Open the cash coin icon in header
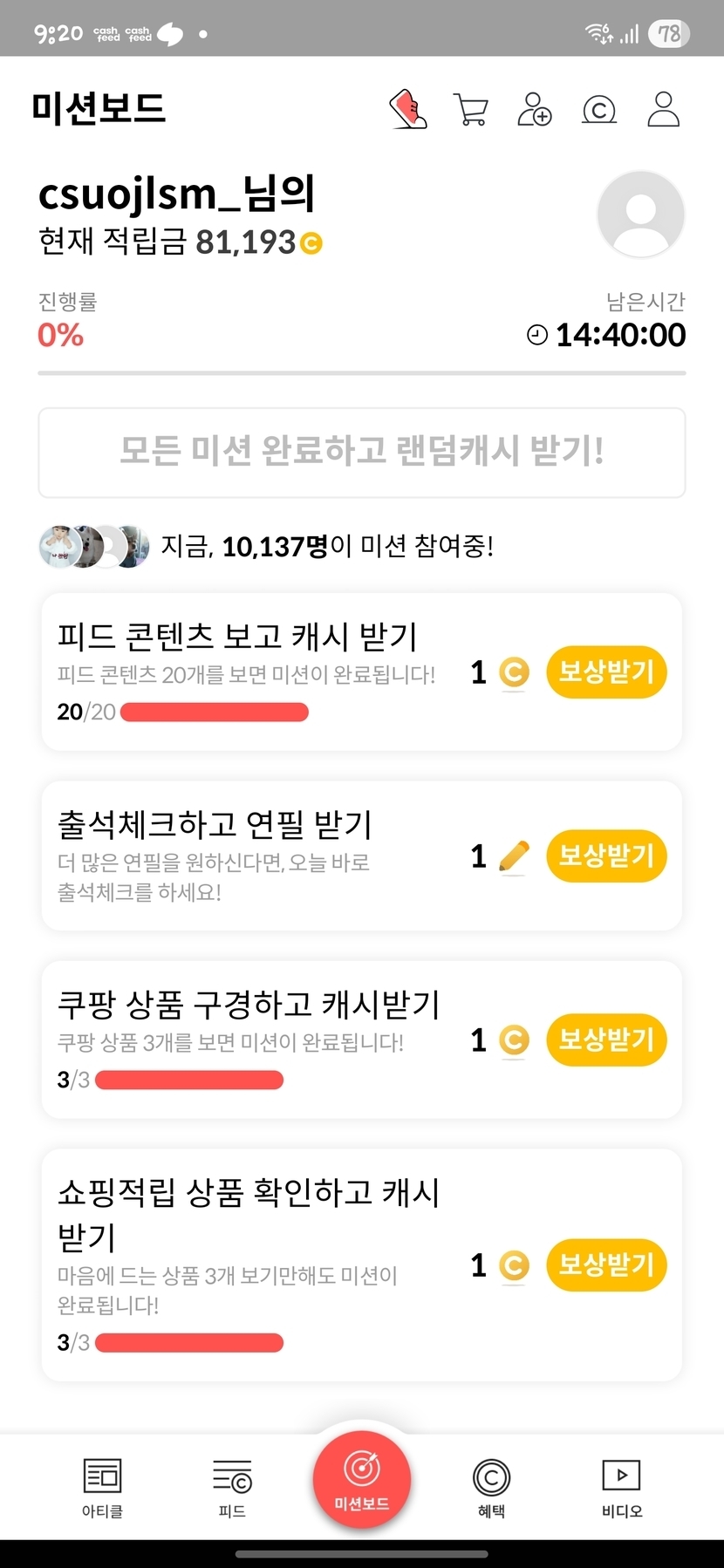724x1568 pixels. tap(598, 110)
